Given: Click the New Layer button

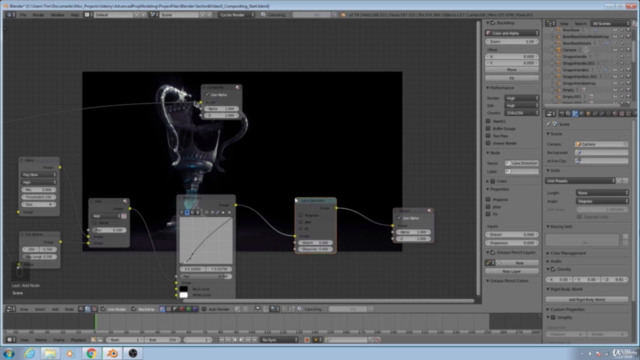Looking at the screenshot, I should (x=512, y=271).
